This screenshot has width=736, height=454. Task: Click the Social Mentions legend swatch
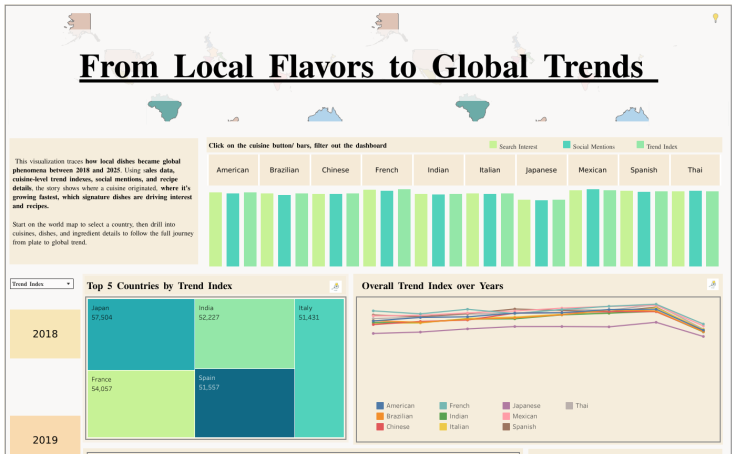pyautogui.click(x=567, y=145)
